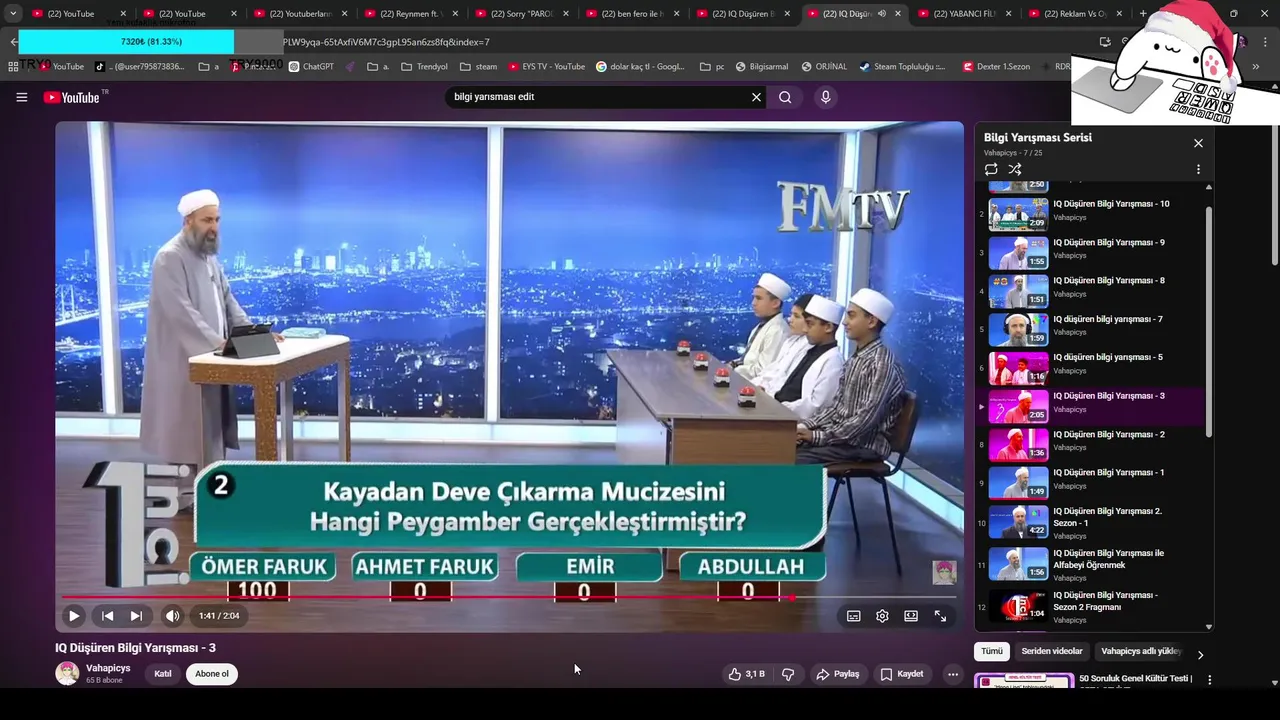Screen dimensions: 1280x720
Task: Play the paused video
Action: [74, 616]
